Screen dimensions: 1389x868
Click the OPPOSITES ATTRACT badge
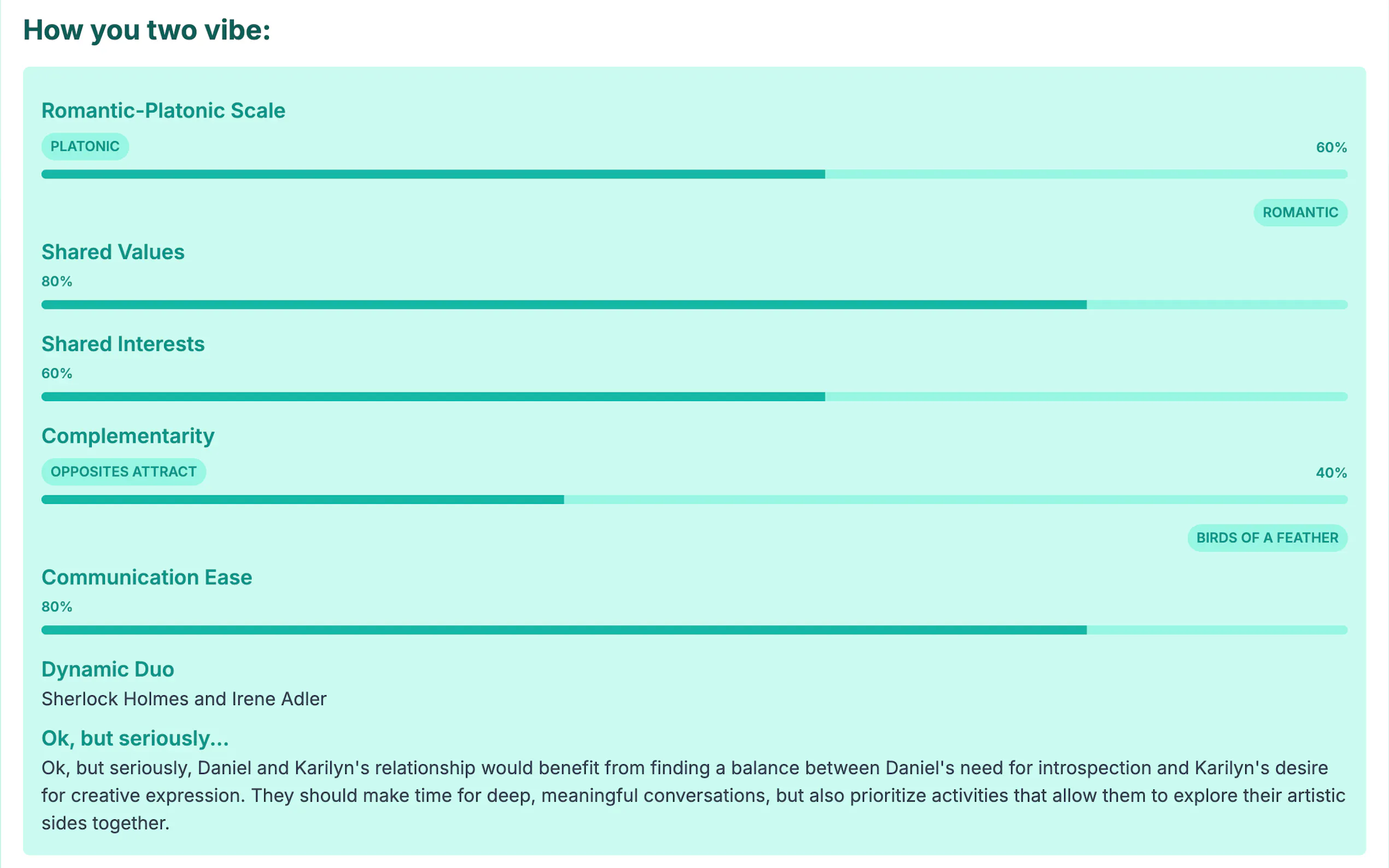(x=124, y=472)
